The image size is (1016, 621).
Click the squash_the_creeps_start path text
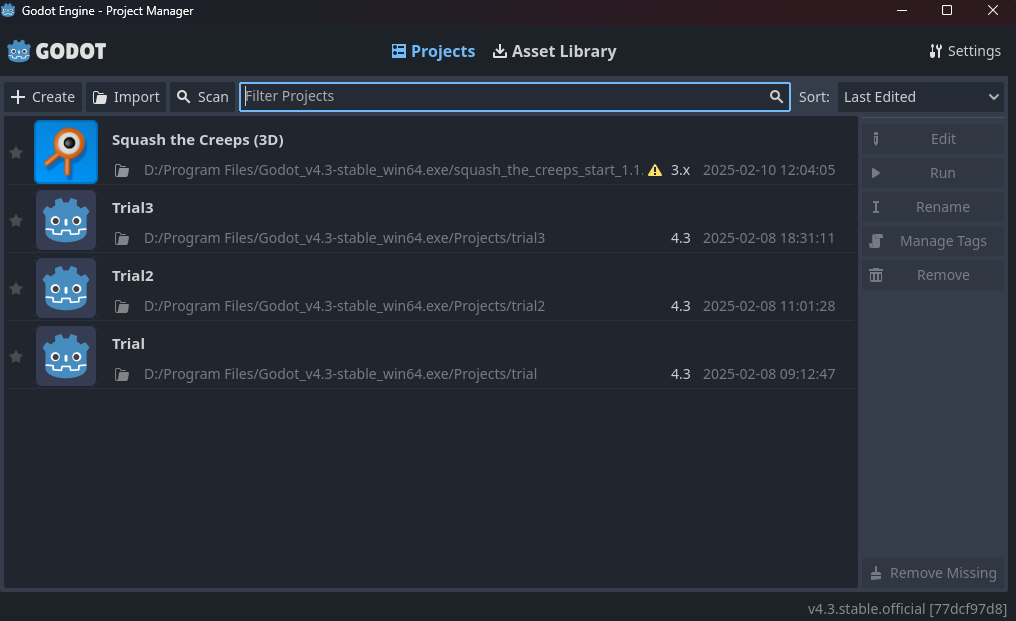pos(393,170)
